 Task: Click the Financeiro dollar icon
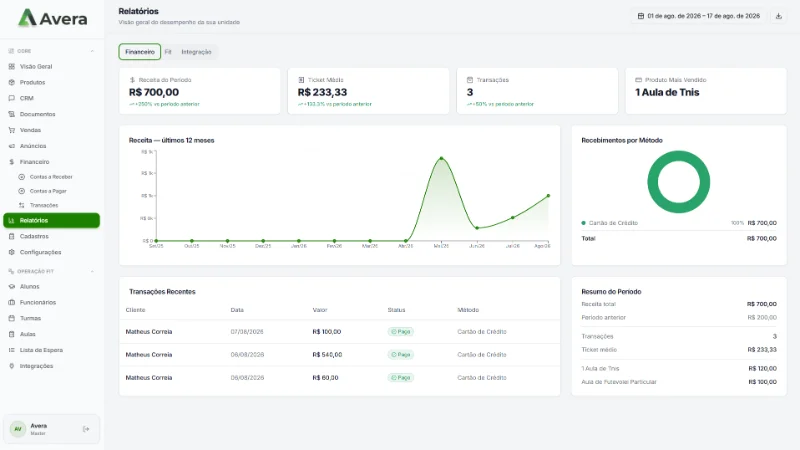point(12,162)
